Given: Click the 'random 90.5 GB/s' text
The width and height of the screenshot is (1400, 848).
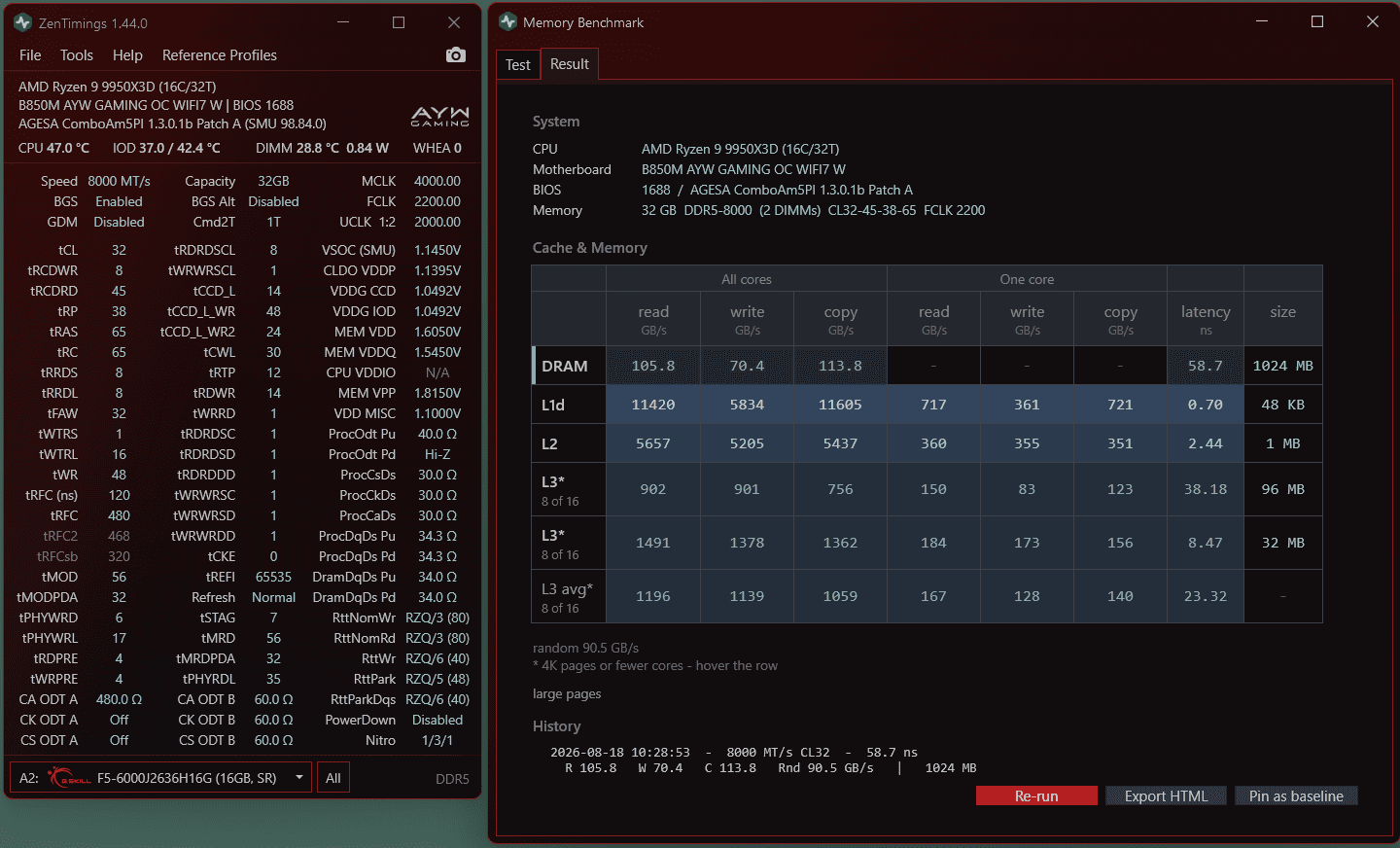Looking at the screenshot, I should pyautogui.click(x=585, y=648).
